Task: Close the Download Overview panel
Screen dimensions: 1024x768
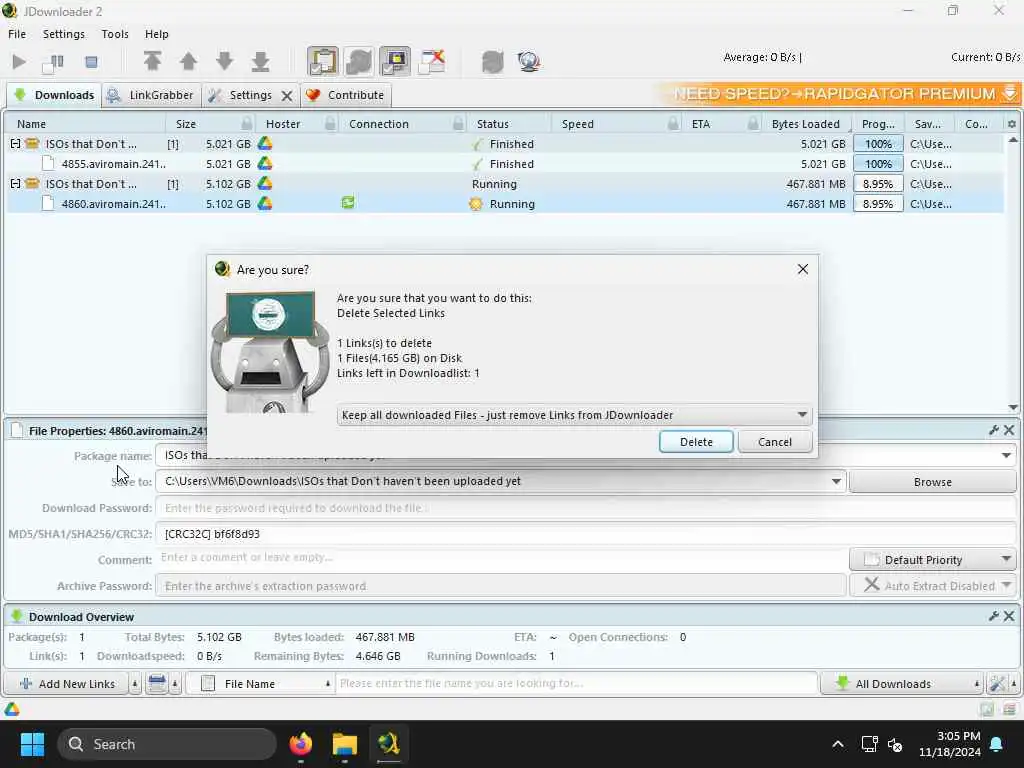Action: [x=1010, y=616]
